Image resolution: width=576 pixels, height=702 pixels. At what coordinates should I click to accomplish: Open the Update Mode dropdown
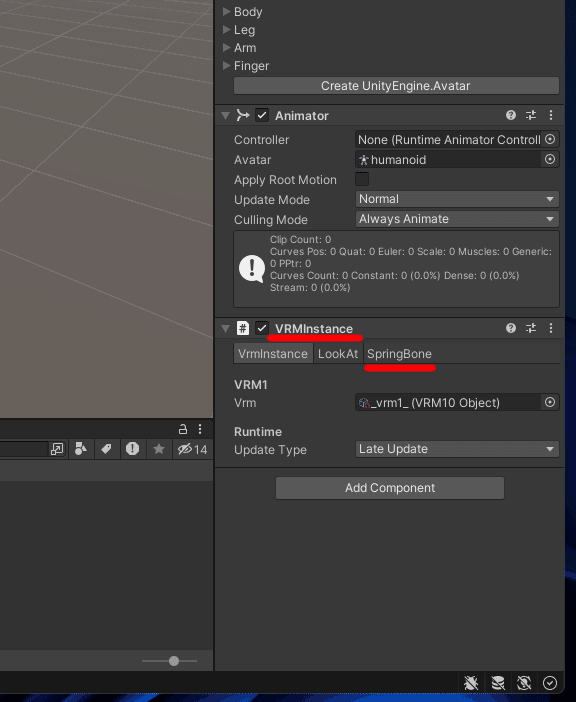coord(457,199)
